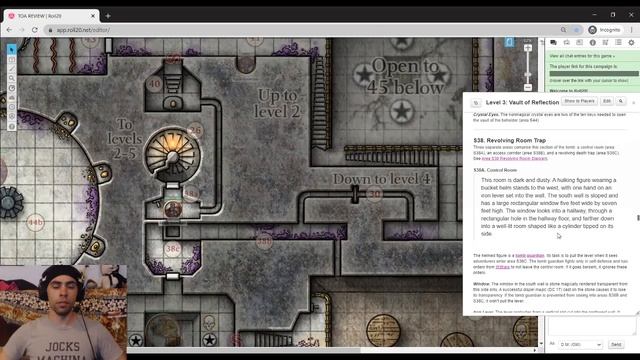
Task: Click the map horizontal scrollbar
Action: pos(244,350)
